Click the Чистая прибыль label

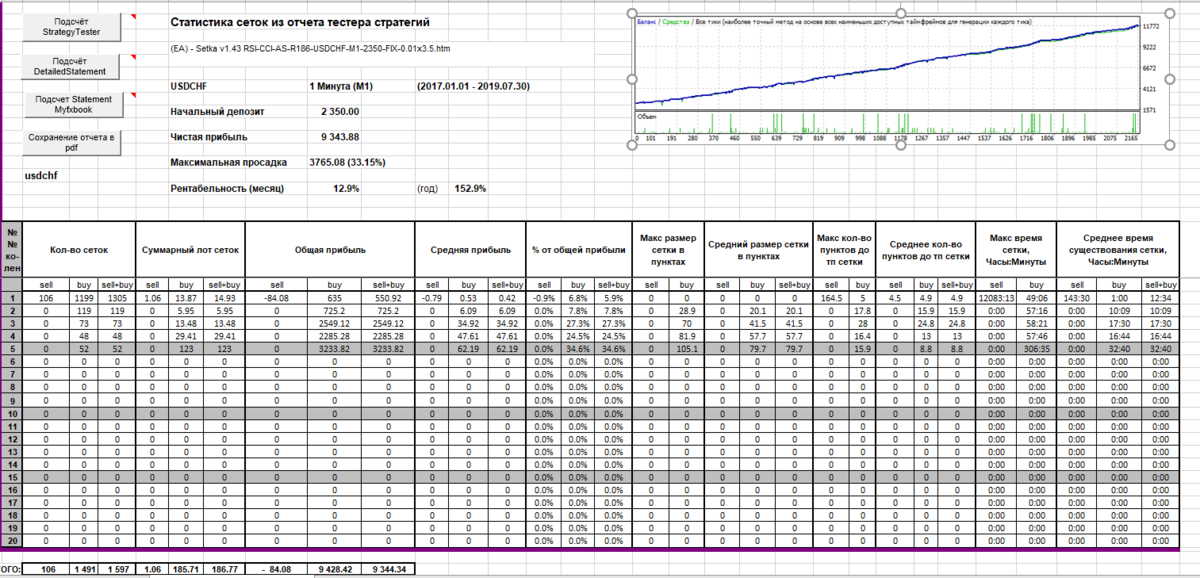pos(209,137)
